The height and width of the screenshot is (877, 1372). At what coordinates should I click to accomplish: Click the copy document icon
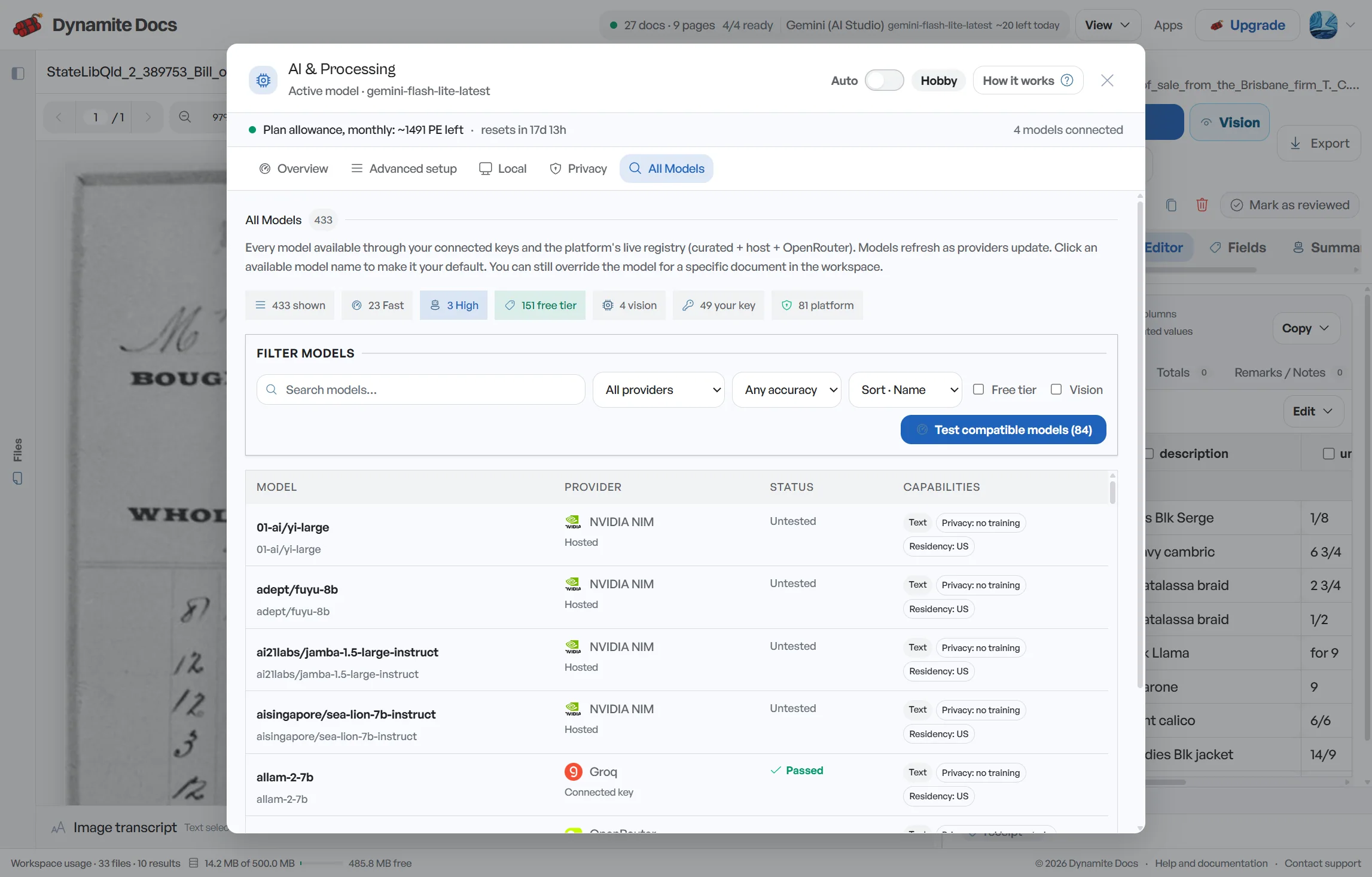(1171, 205)
